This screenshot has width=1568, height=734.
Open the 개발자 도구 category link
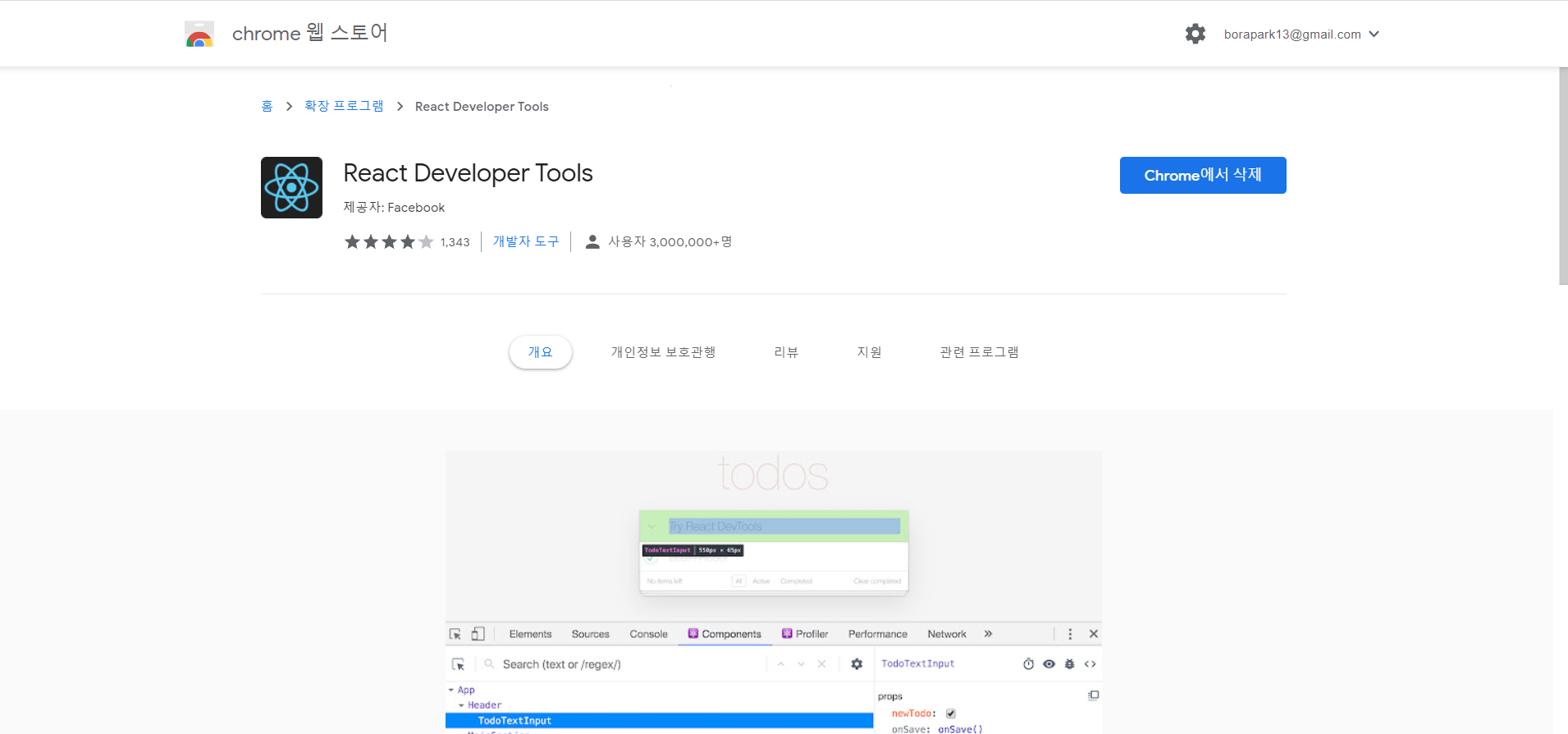click(x=526, y=241)
